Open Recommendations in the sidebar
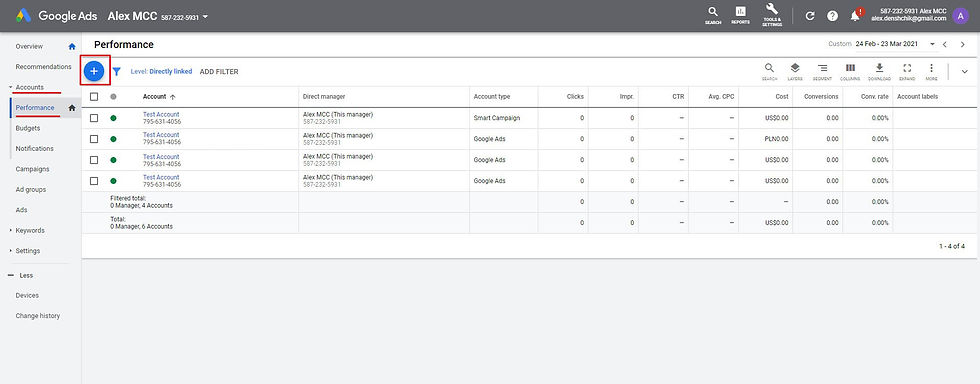 (x=44, y=67)
